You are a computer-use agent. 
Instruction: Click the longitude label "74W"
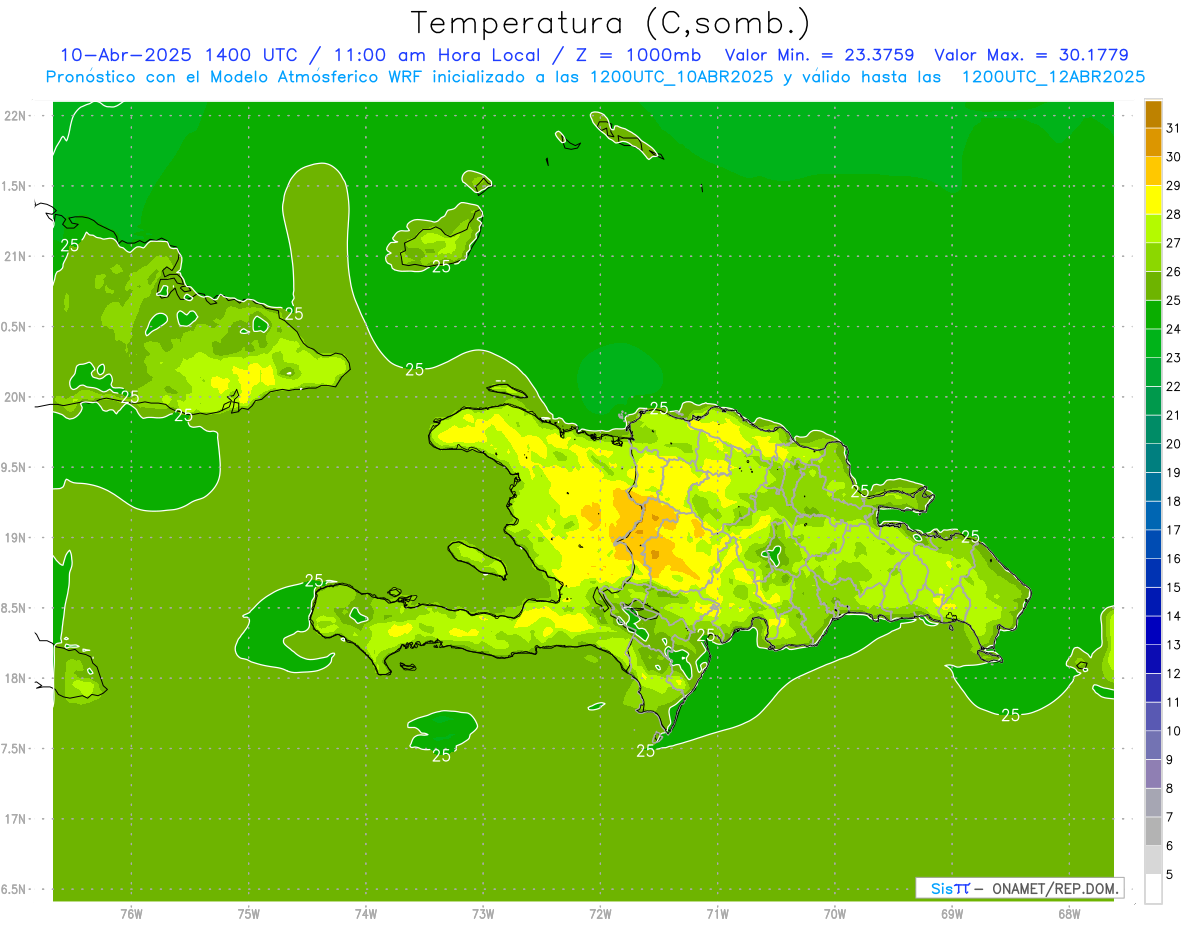[366, 914]
